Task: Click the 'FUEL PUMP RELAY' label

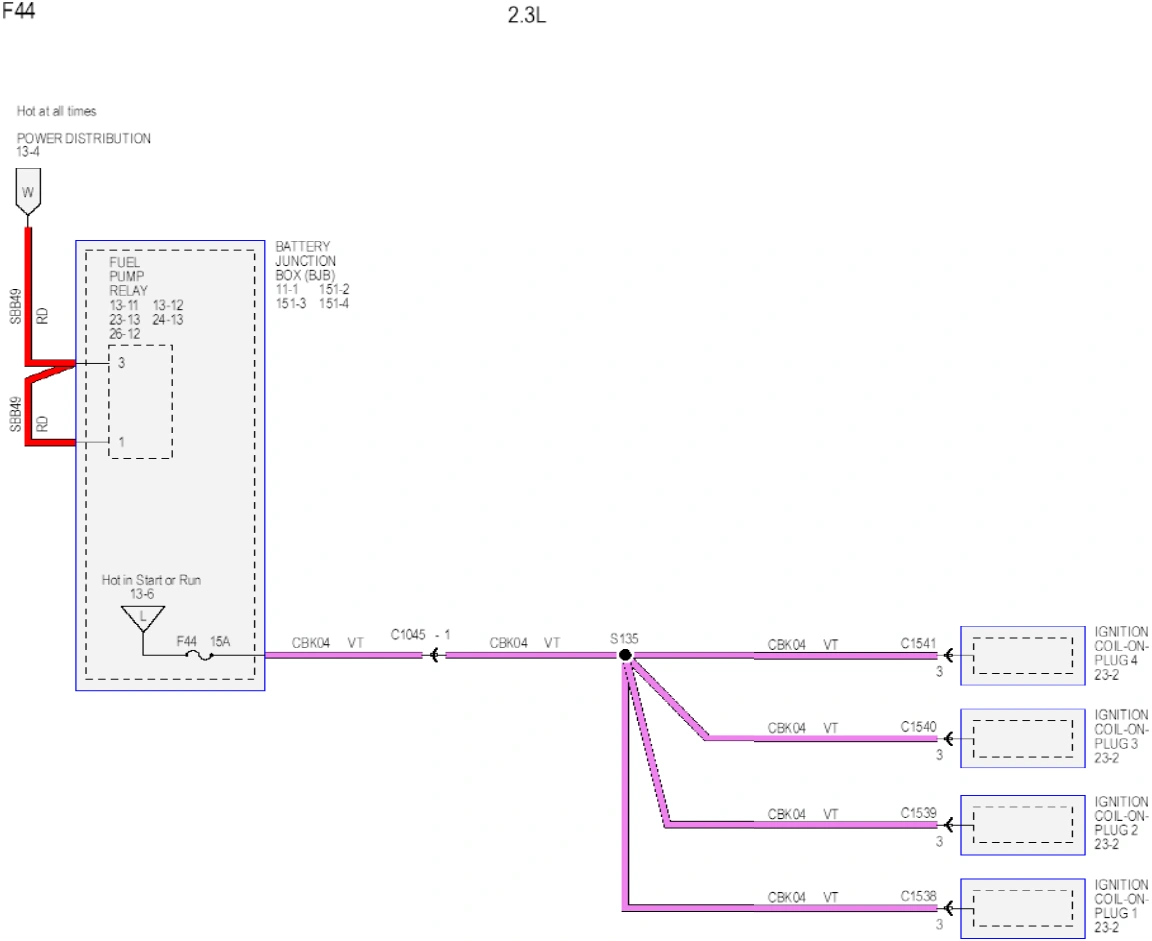Action: 129,276
